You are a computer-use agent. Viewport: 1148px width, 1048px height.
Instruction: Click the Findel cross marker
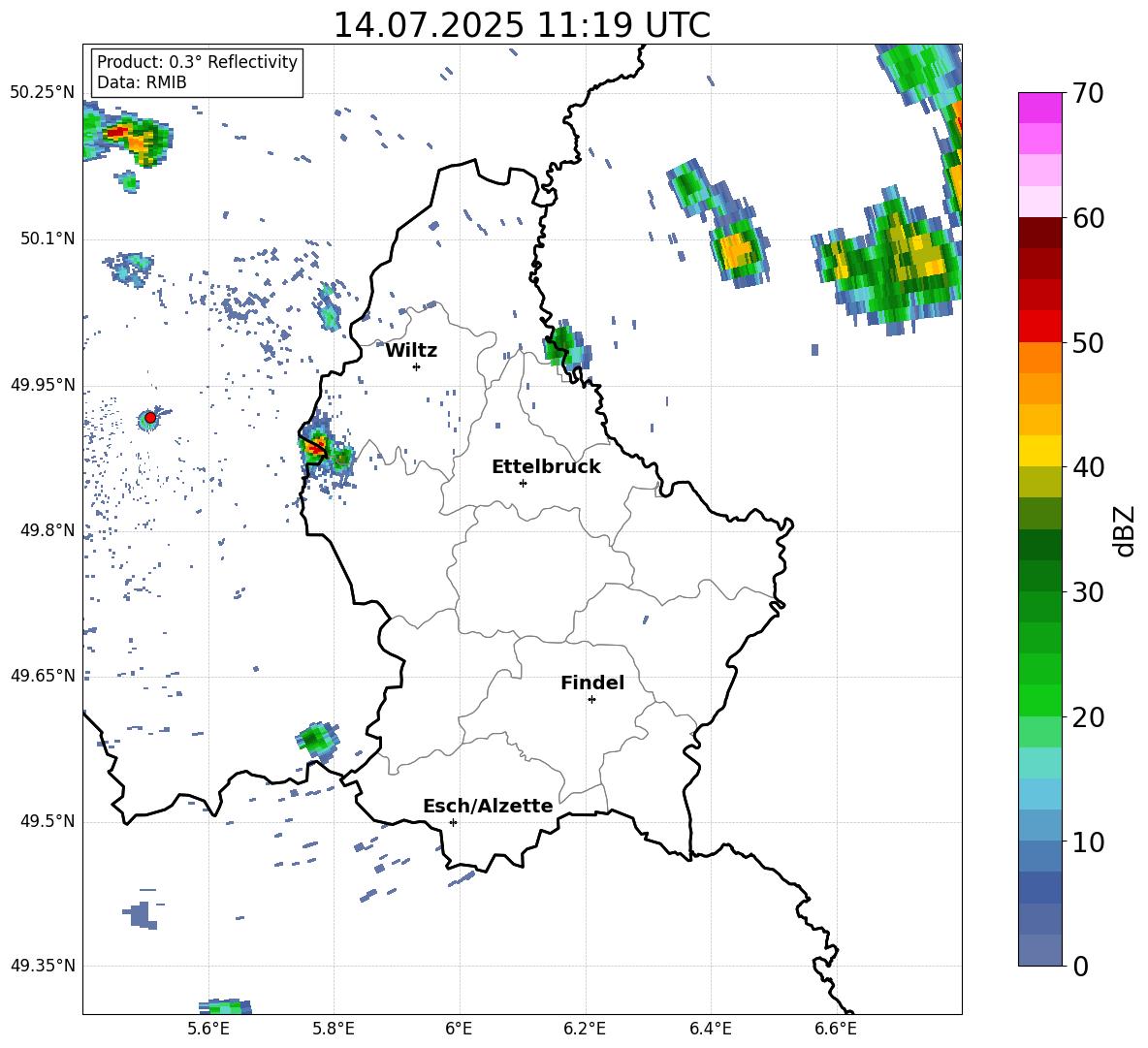(591, 700)
